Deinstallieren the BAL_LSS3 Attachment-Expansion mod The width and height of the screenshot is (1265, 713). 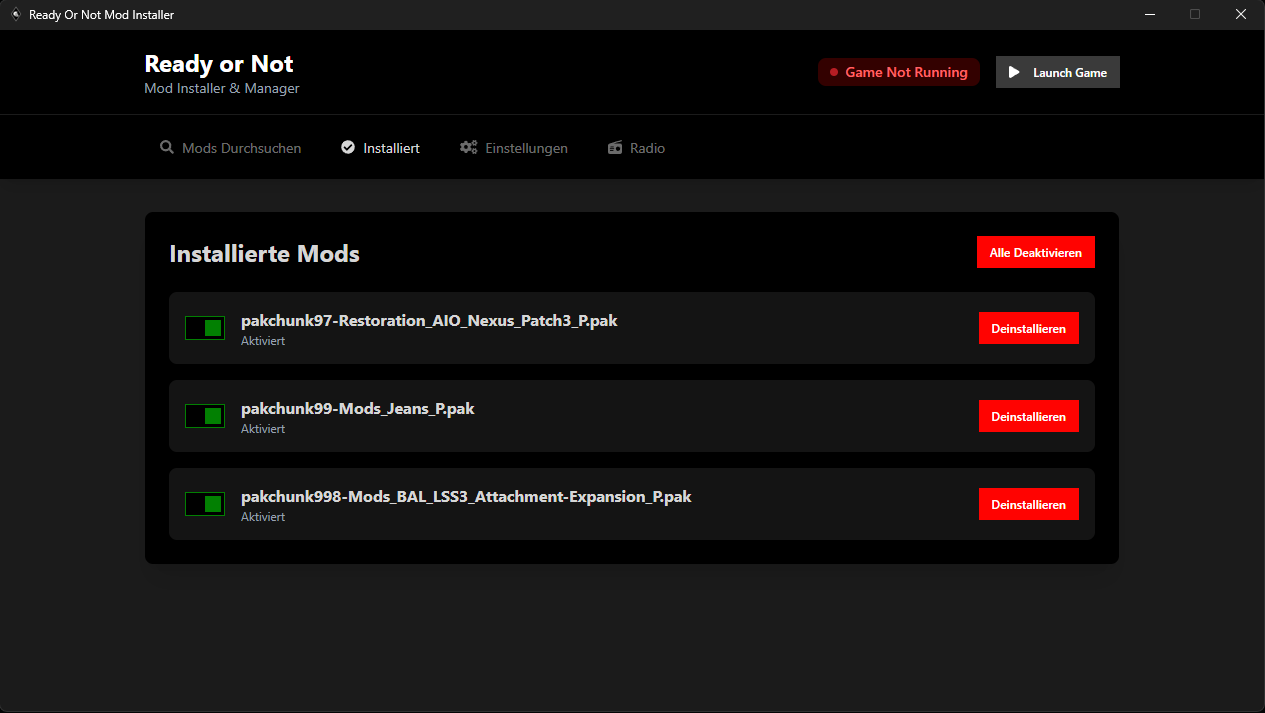tap(1029, 504)
